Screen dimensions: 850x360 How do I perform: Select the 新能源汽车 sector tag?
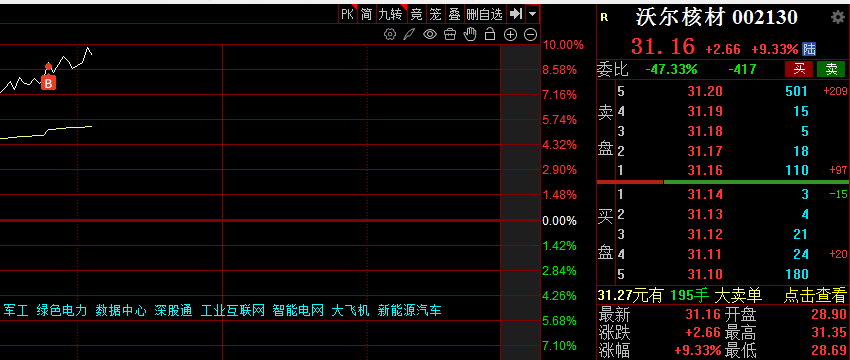pyautogui.click(x=410, y=311)
